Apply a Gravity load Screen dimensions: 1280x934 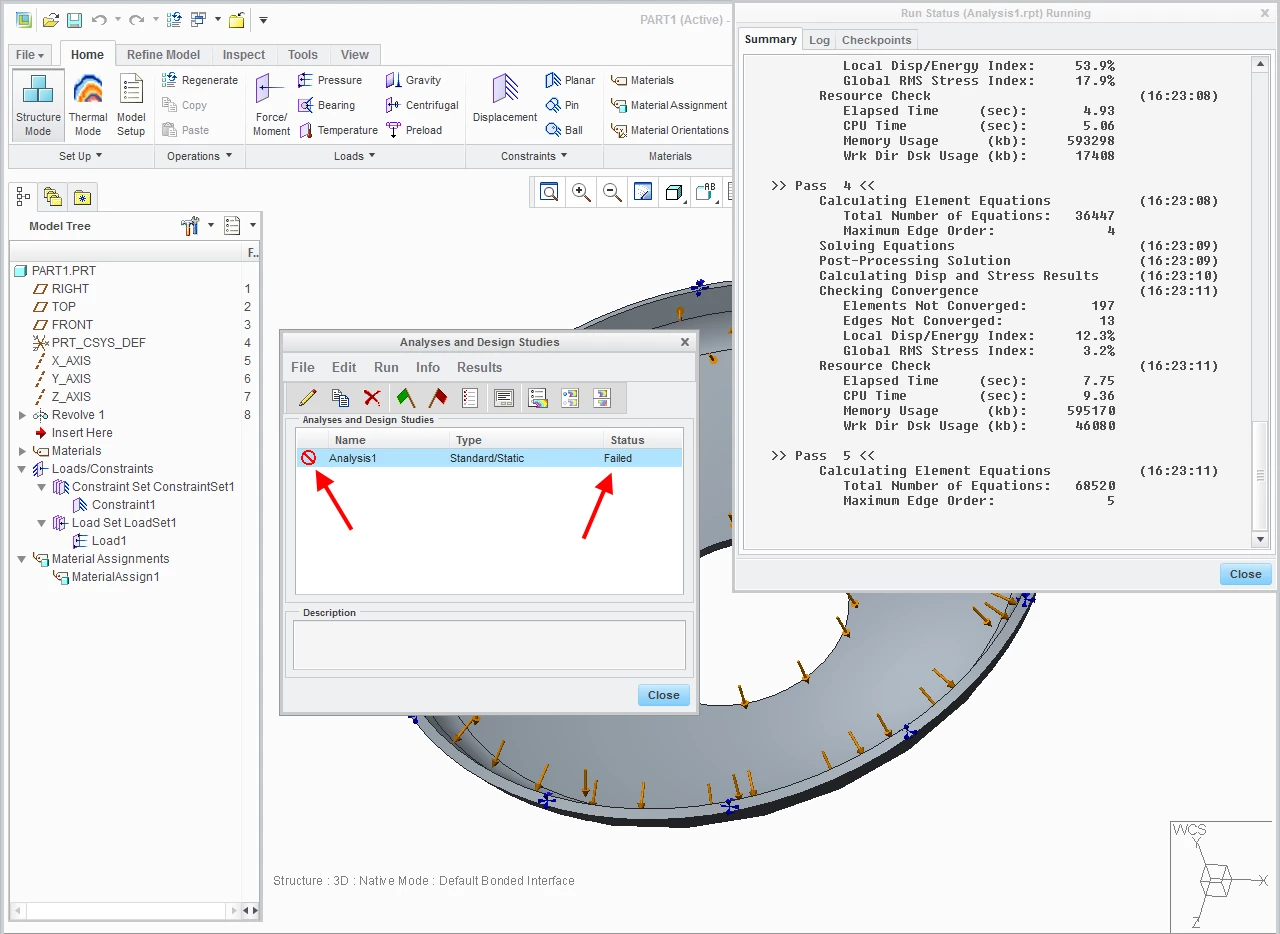click(413, 80)
